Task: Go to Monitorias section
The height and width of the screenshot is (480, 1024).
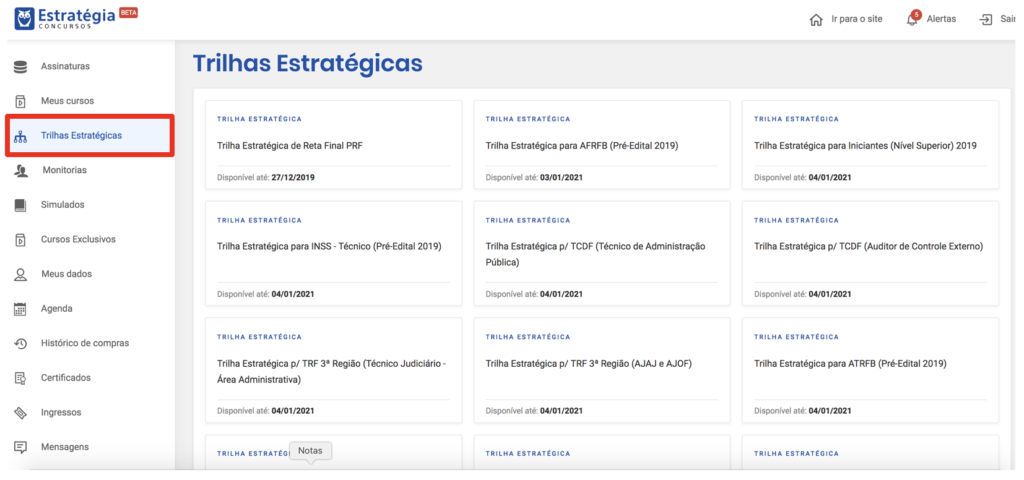Action: coord(65,170)
